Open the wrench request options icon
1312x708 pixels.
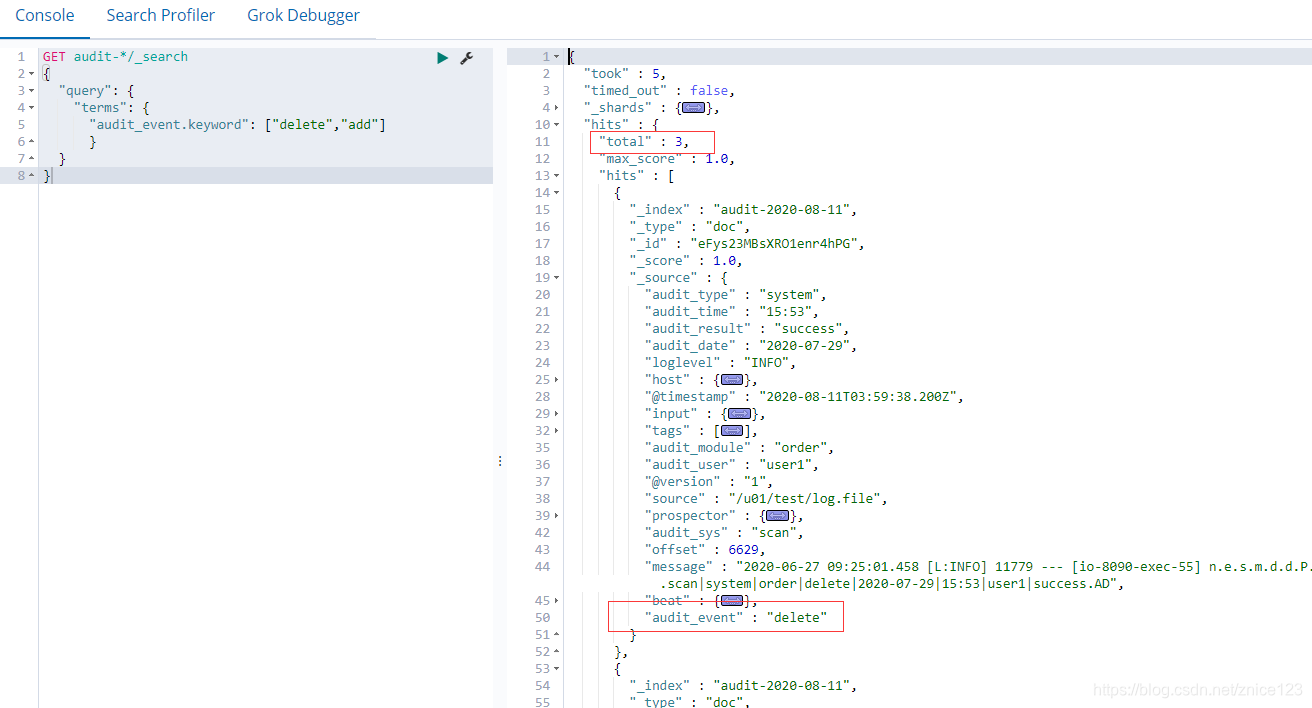tap(466, 58)
